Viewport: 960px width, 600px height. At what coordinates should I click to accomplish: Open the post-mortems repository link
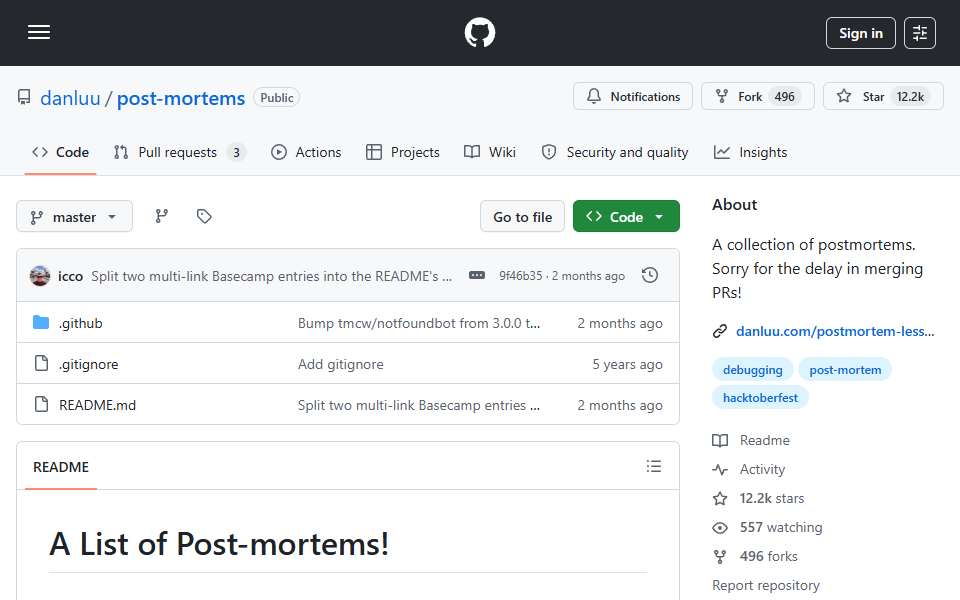pyautogui.click(x=181, y=98)
